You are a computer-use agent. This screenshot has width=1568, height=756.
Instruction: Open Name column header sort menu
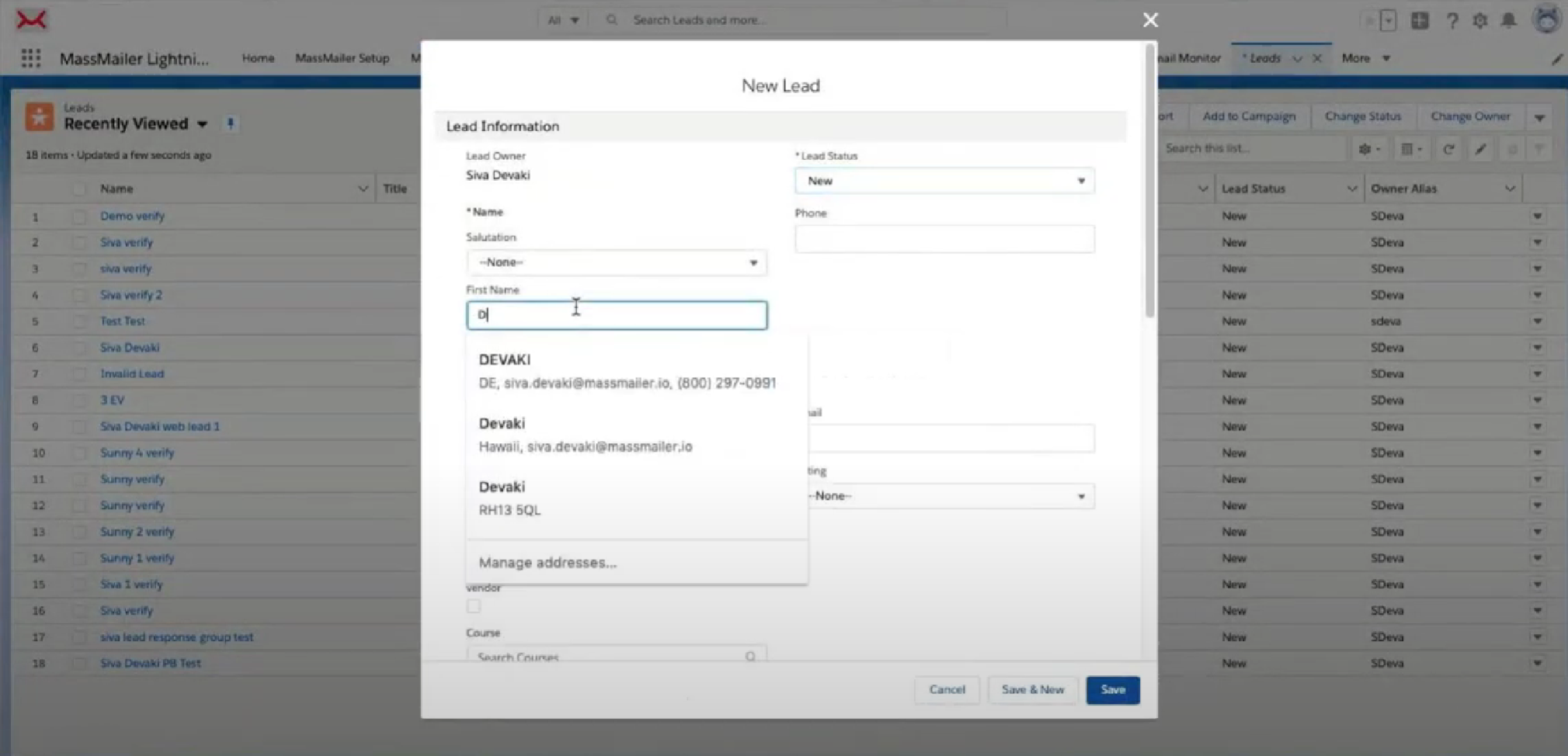pos(363,189)
